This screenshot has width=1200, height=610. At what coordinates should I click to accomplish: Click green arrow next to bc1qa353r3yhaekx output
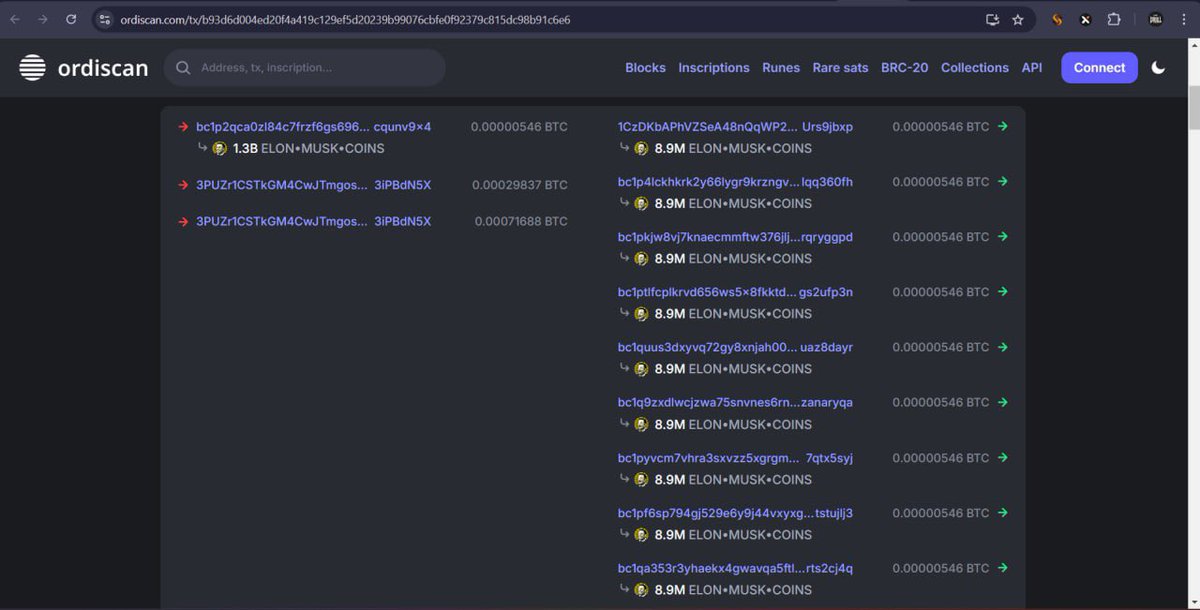tap(1003, 568)
